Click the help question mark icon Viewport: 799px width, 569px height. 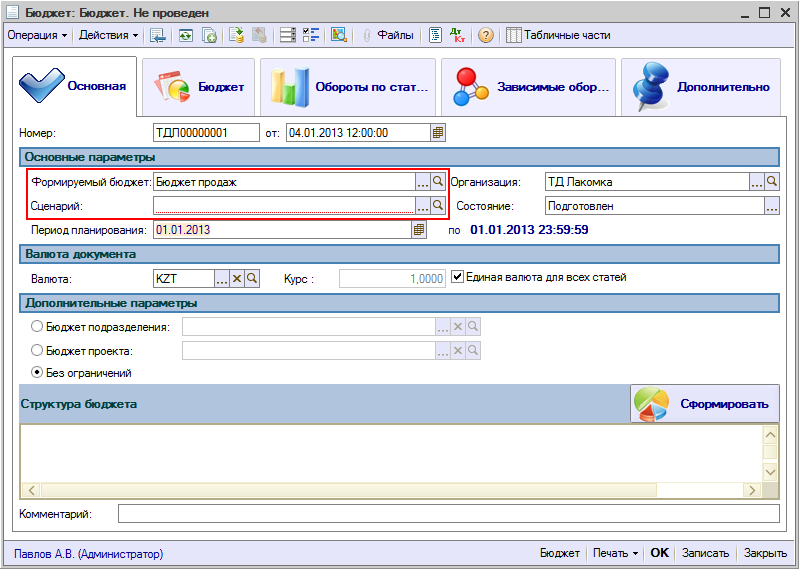(x=486, y=35)
